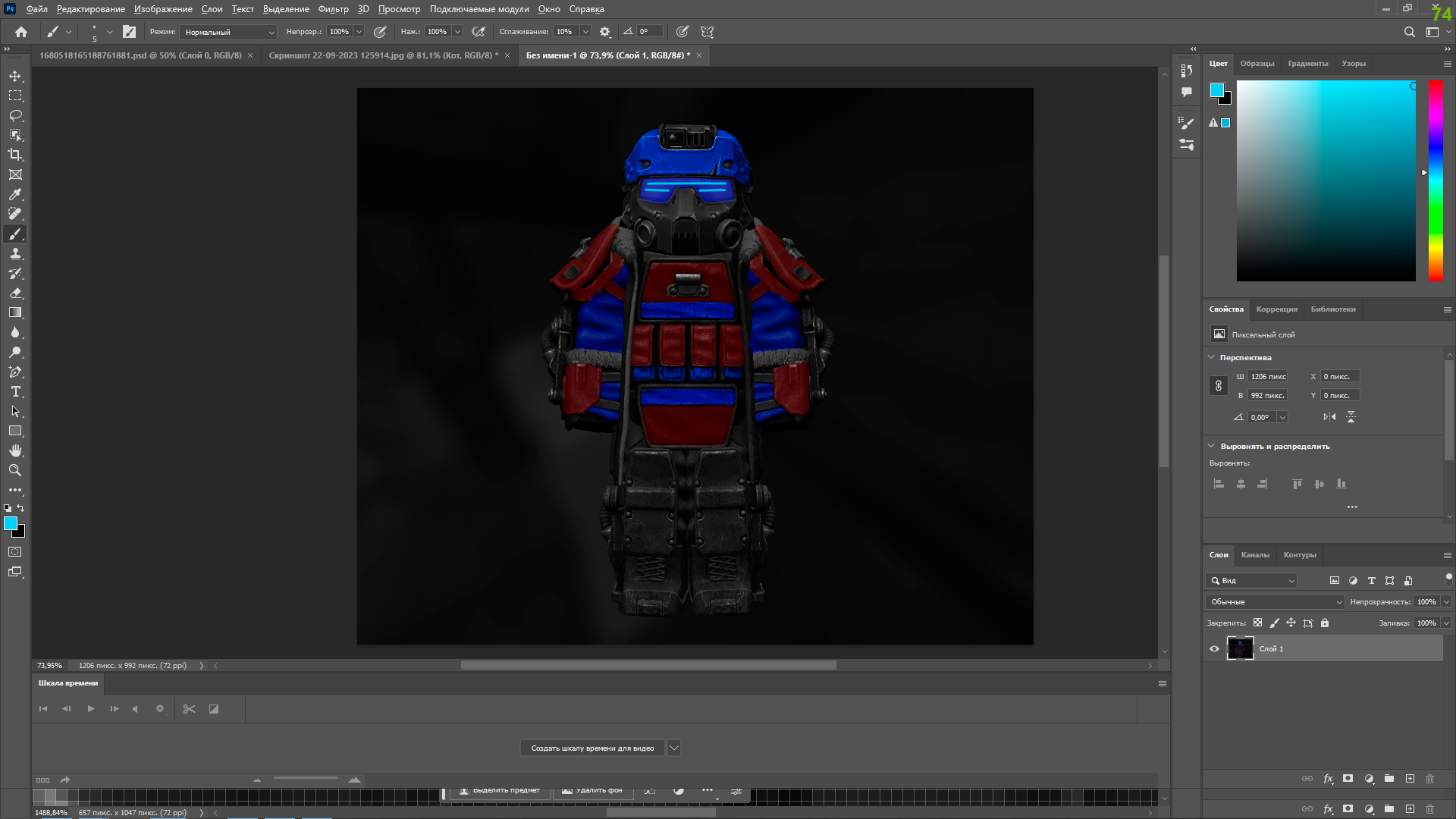Open the Выделение menu
1456x819 pixels.
point(286,9)
